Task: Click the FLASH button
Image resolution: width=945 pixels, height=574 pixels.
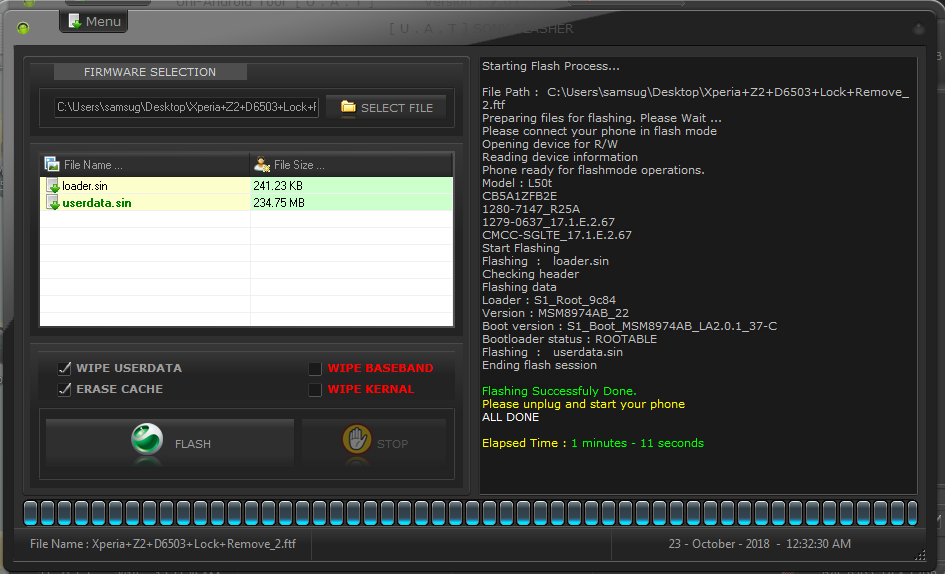Action: pos(170,443)
